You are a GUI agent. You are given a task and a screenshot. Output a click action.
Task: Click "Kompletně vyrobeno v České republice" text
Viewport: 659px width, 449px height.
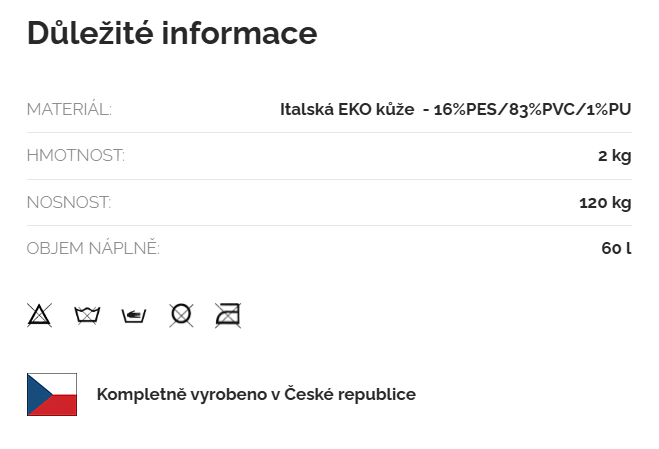click(x=256, y=394)
